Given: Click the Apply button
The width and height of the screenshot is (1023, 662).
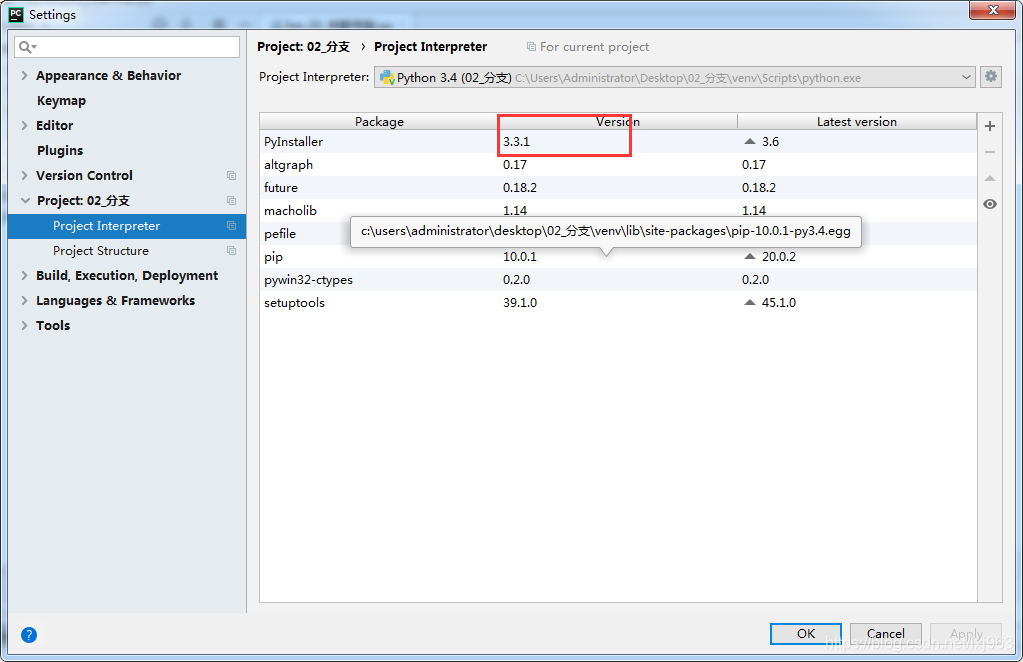Looking at the screenshot, I should coord(966,633).
